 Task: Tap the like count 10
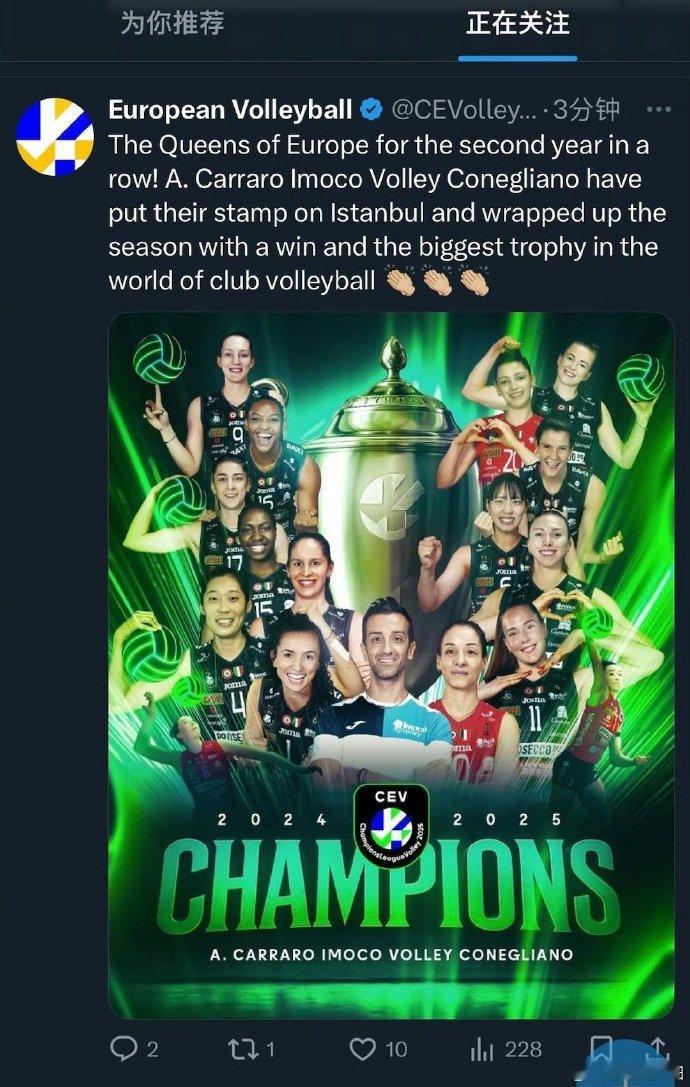tap(396, 1050)
